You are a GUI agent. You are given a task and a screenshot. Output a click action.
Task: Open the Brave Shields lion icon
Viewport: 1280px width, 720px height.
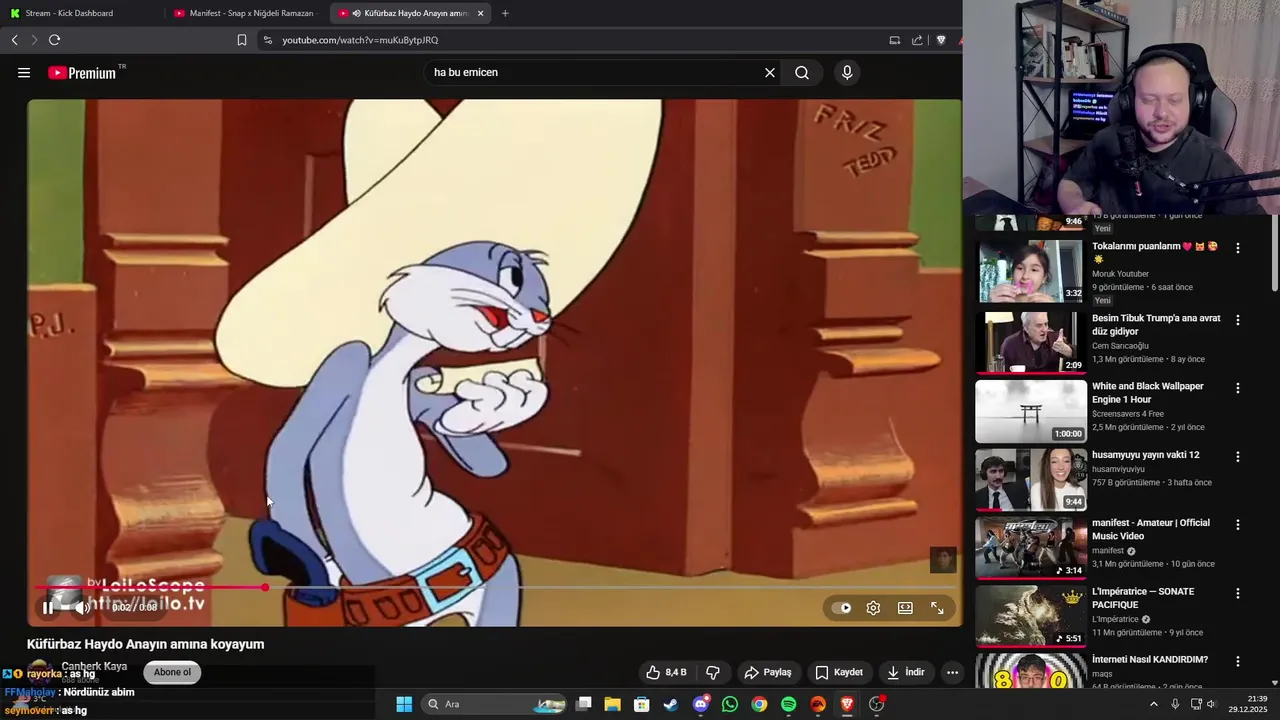click(x=941, y=40)
